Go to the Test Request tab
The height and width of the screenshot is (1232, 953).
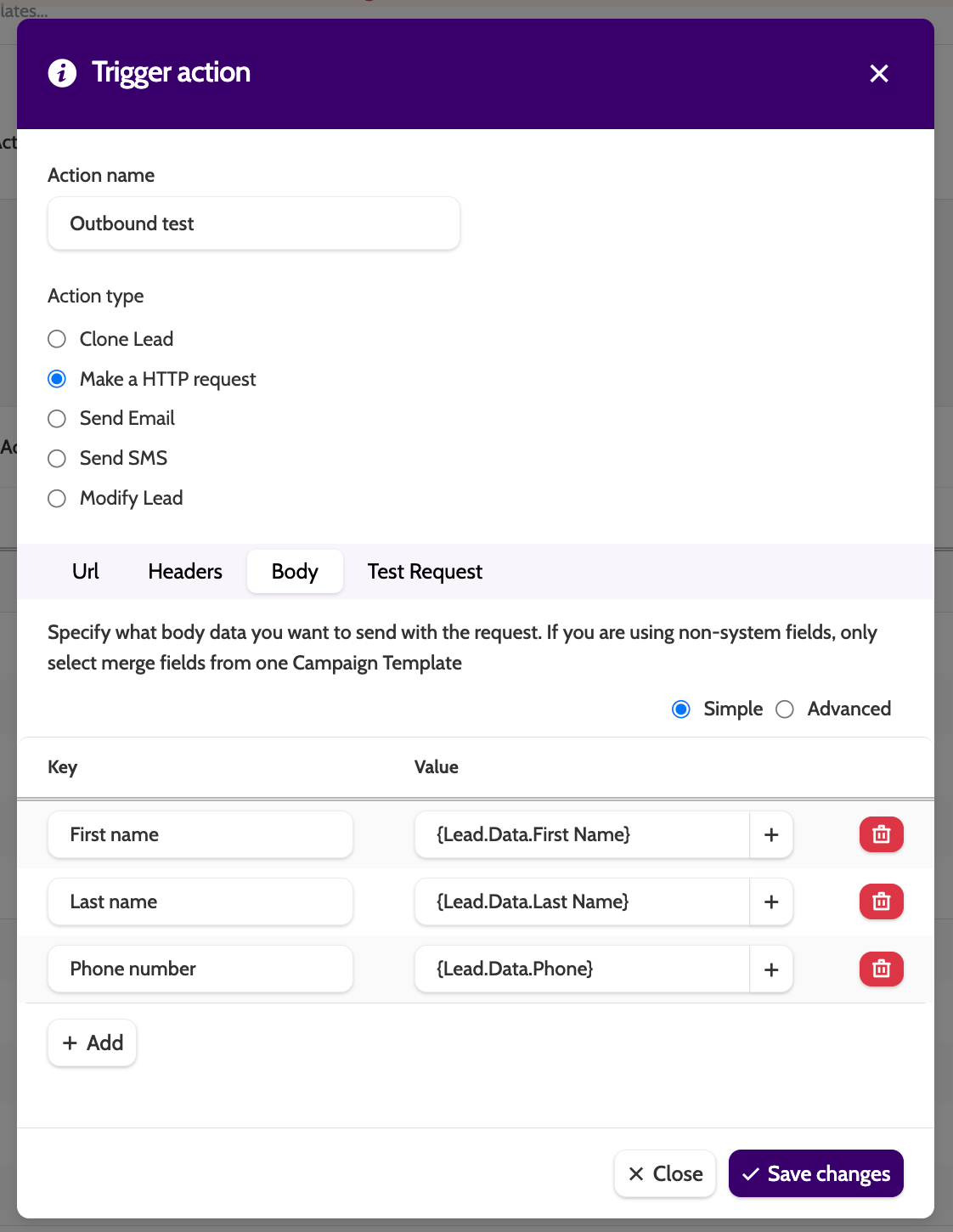[x=425, y=572]
